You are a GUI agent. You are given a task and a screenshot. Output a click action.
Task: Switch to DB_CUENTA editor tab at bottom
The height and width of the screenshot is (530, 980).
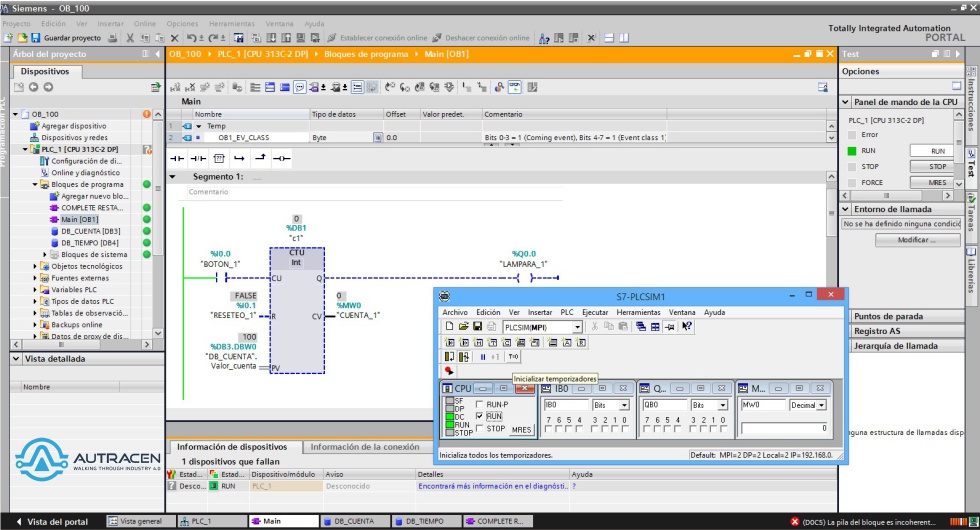click(354, 521)
